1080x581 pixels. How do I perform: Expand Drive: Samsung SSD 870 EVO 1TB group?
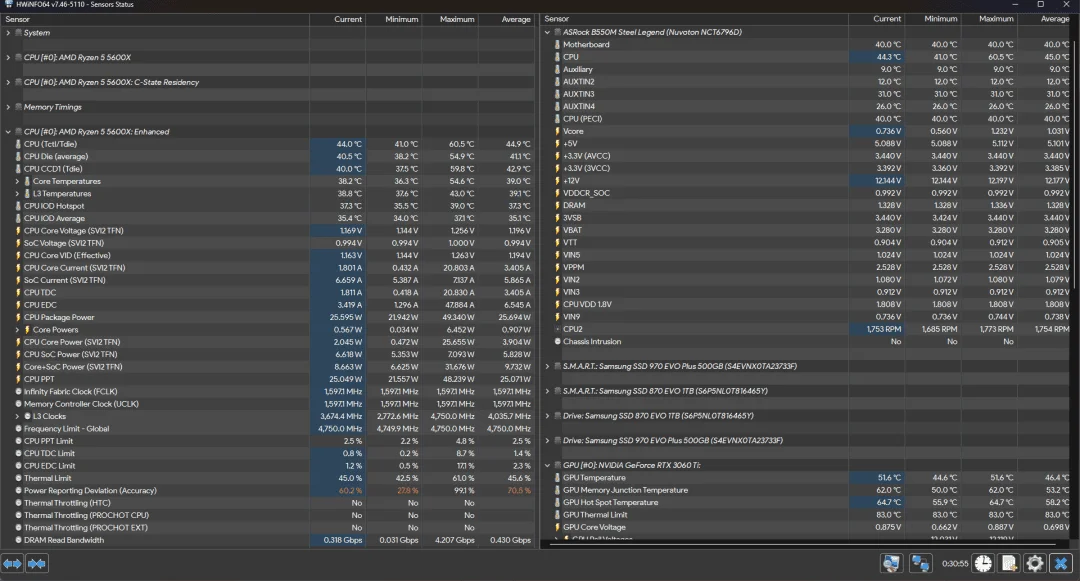click(548, 416)
